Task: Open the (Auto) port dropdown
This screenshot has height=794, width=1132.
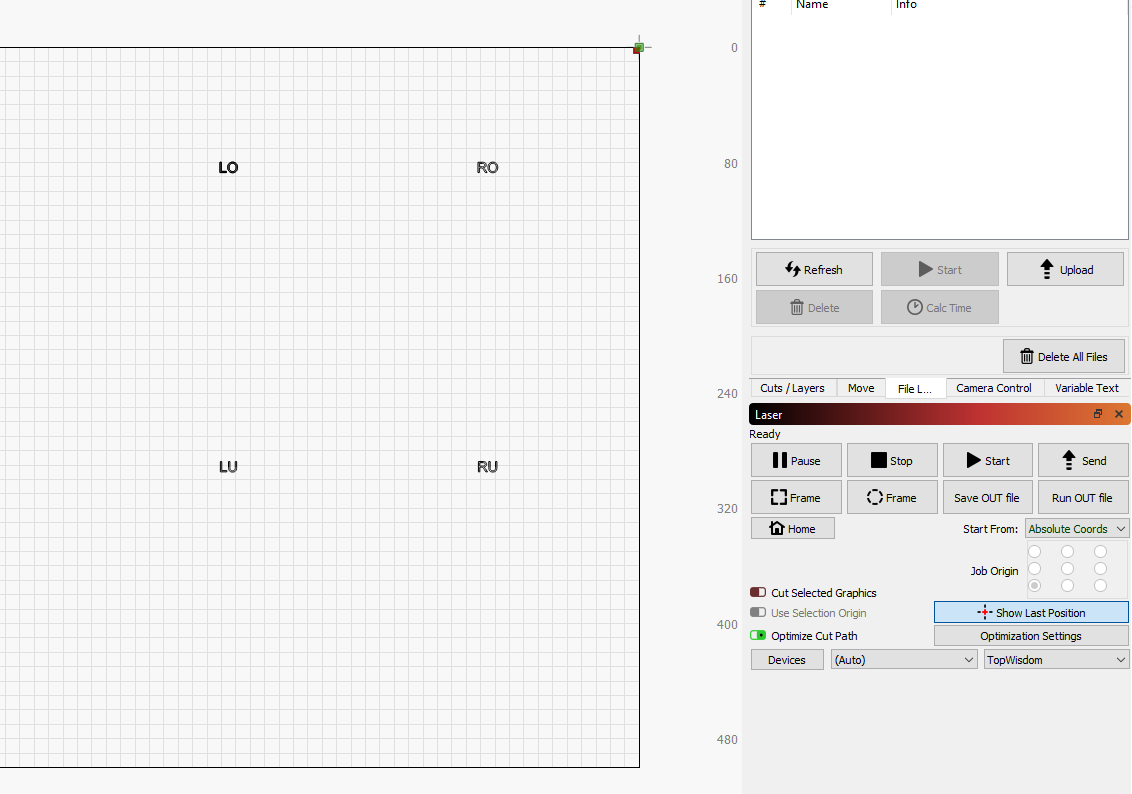Action: coord(904,660)
